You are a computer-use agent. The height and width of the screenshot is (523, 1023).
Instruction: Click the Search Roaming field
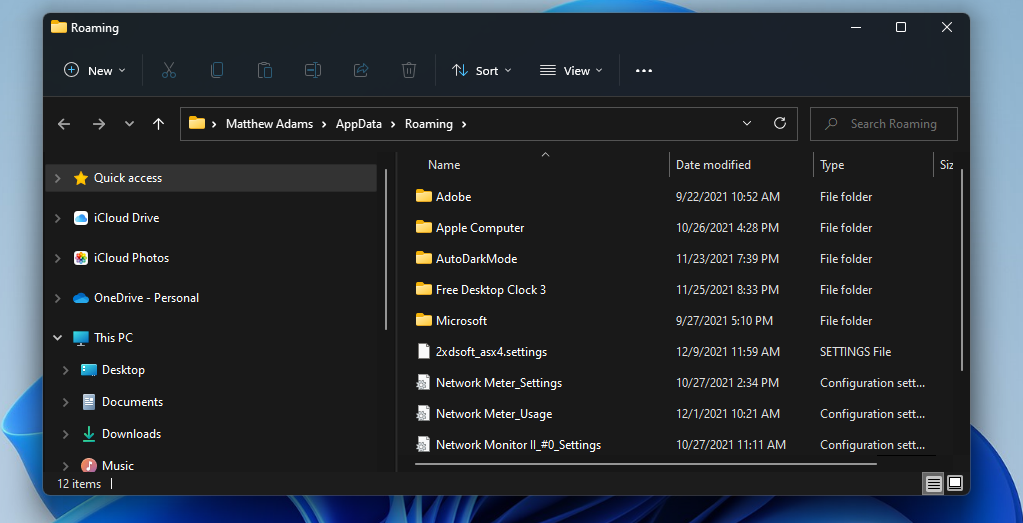(884, 124)
